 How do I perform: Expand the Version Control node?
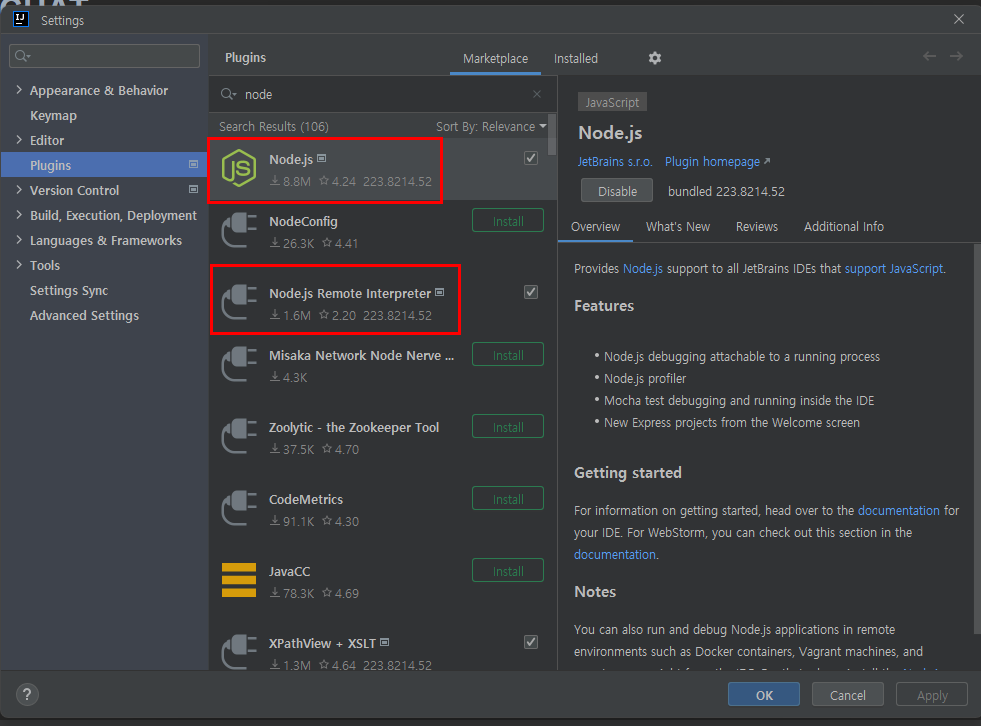[x=19, y=190]
